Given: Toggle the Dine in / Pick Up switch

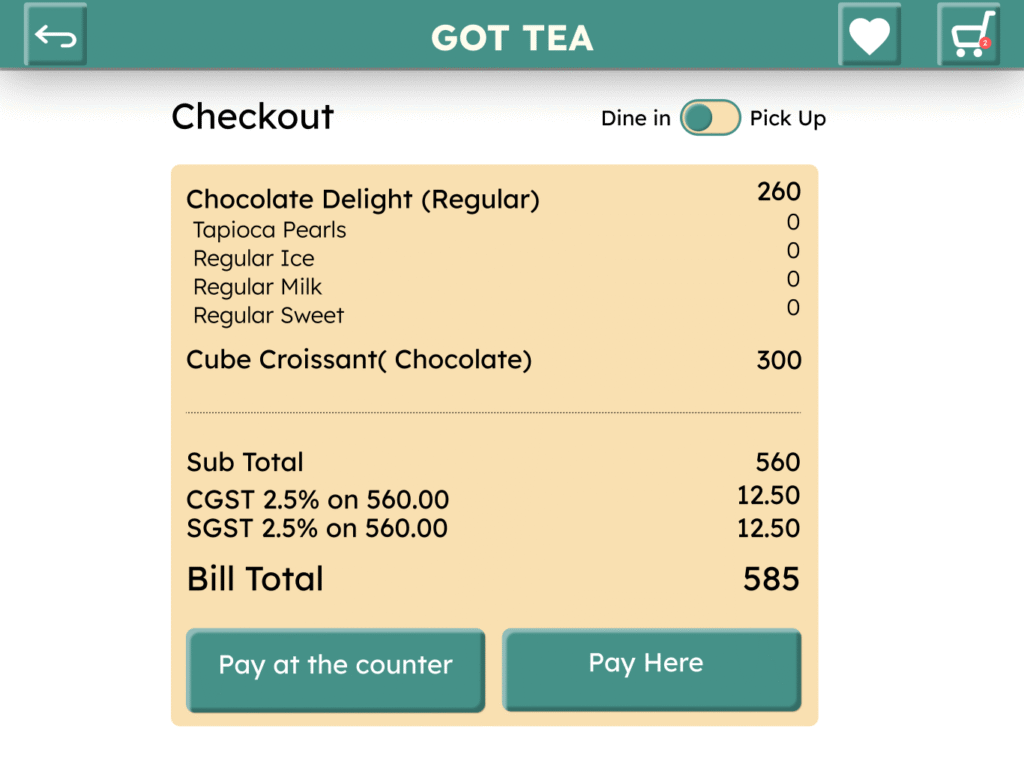Looking at the screenshot, I should 710,118.
